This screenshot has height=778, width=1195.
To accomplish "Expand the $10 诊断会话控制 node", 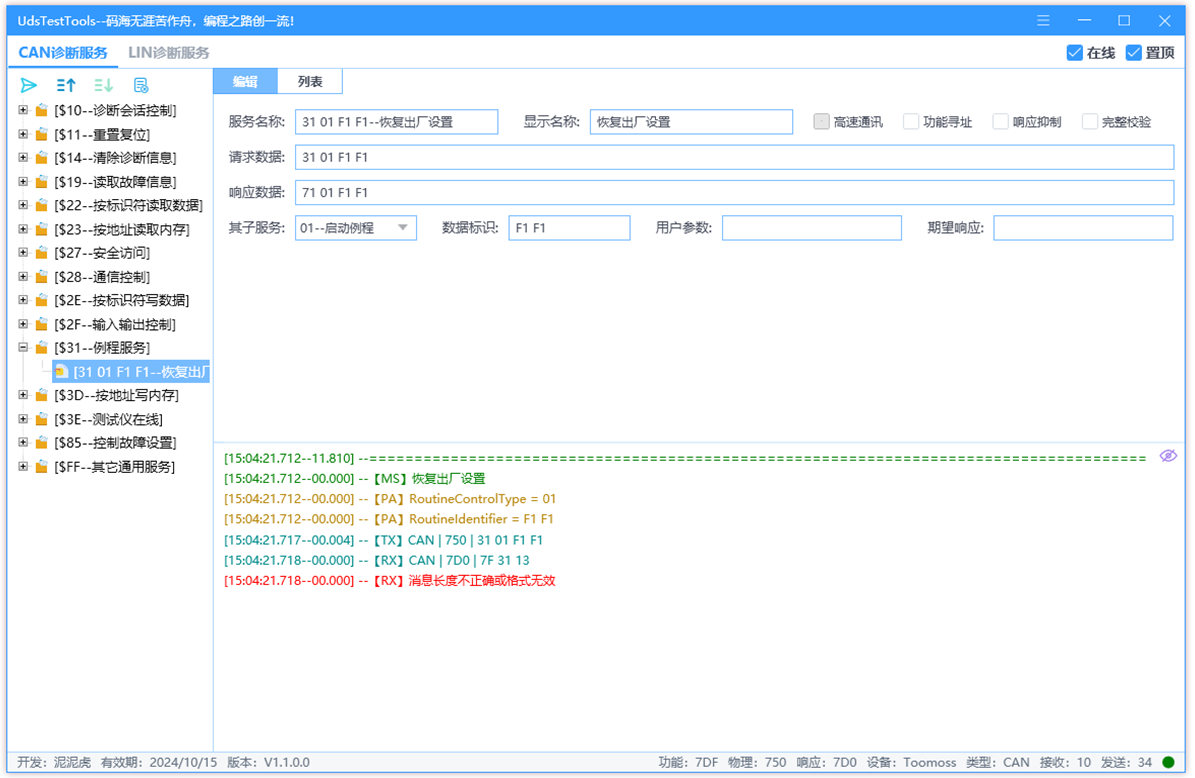I will (23, 110).
